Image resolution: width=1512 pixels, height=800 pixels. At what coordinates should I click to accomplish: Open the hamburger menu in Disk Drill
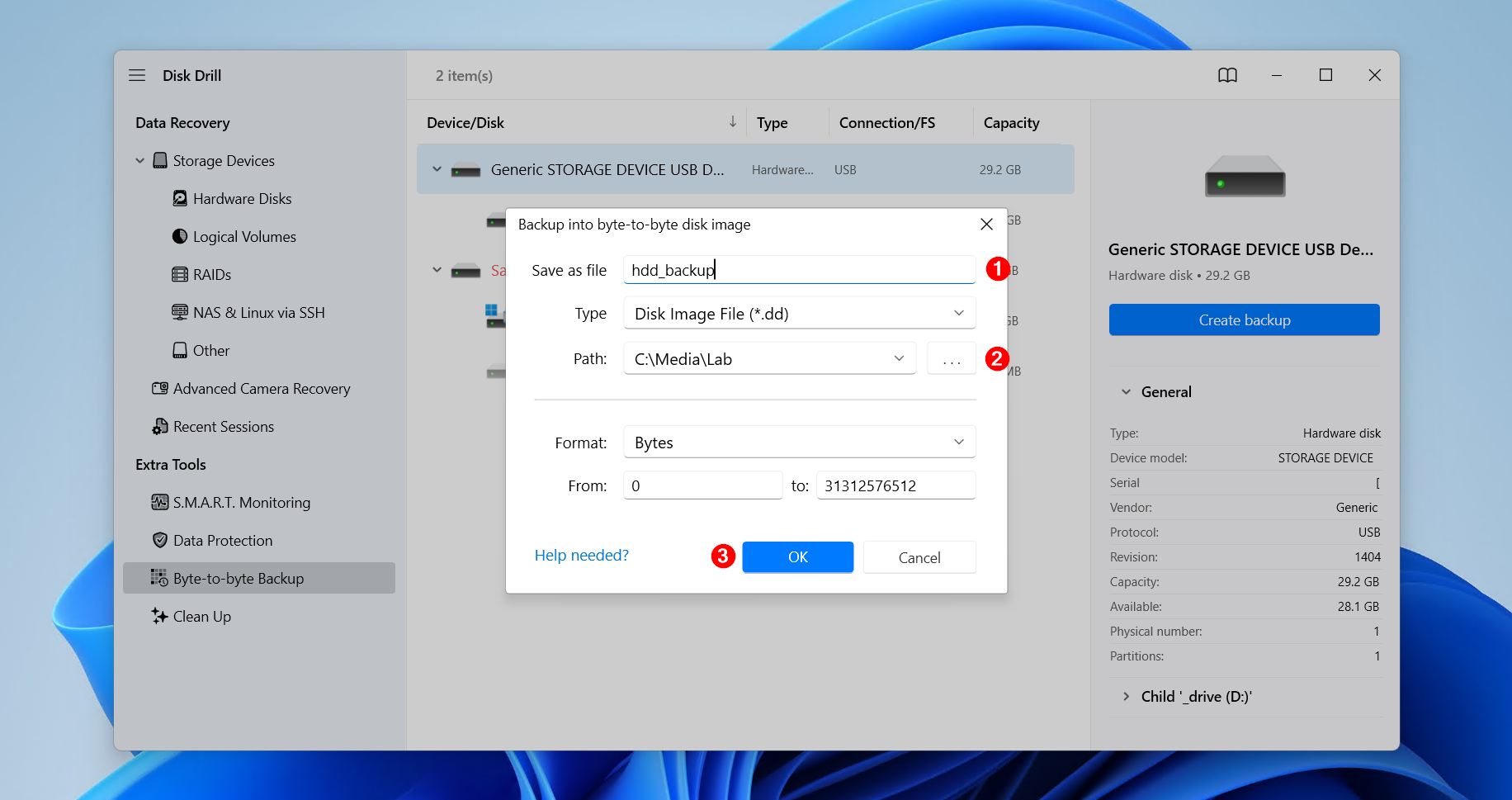click(137, 75)
